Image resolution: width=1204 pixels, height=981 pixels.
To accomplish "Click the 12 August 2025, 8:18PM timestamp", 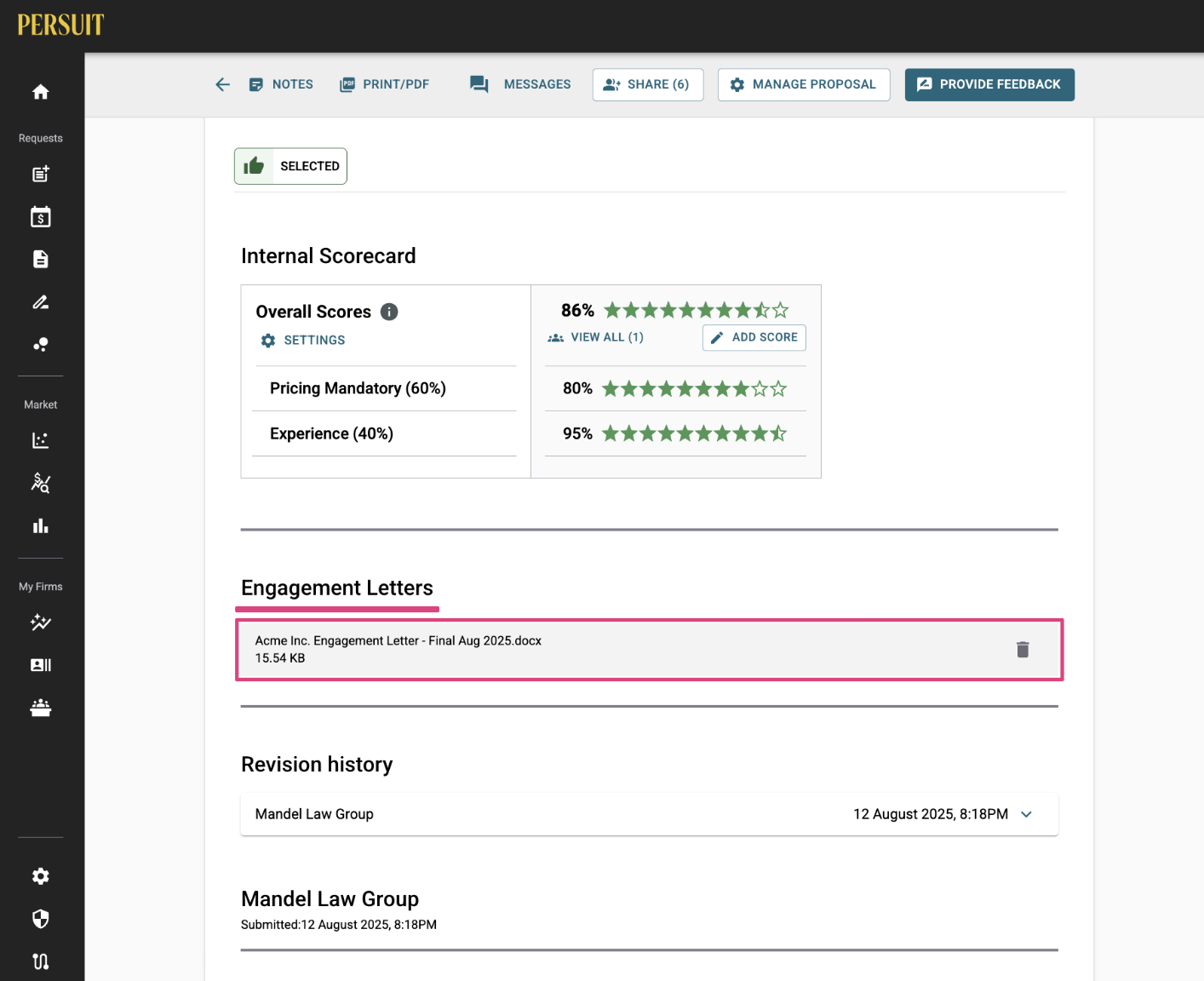I will point(931,814).
